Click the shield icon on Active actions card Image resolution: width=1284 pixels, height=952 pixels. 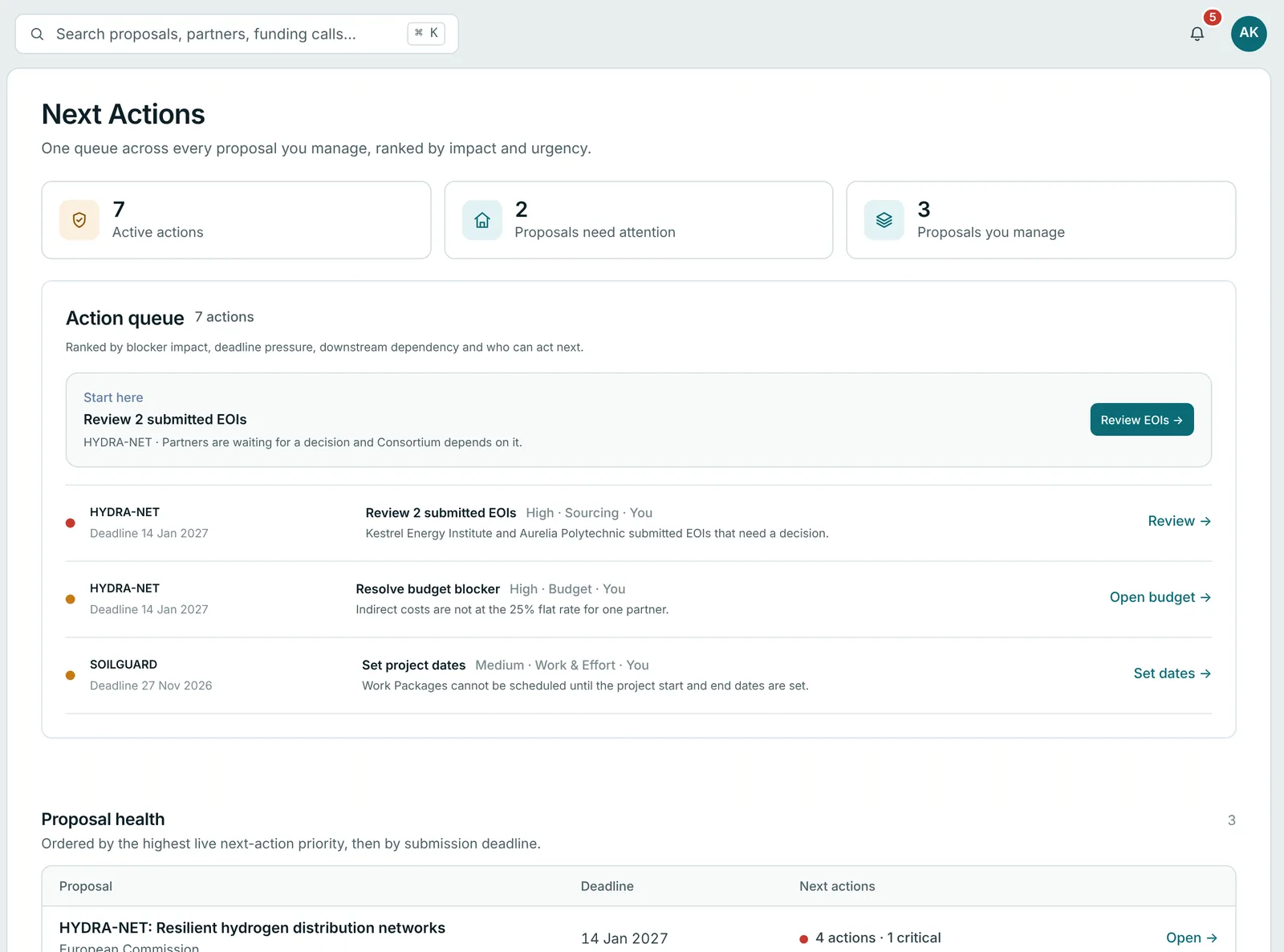[x=79, y=220]
